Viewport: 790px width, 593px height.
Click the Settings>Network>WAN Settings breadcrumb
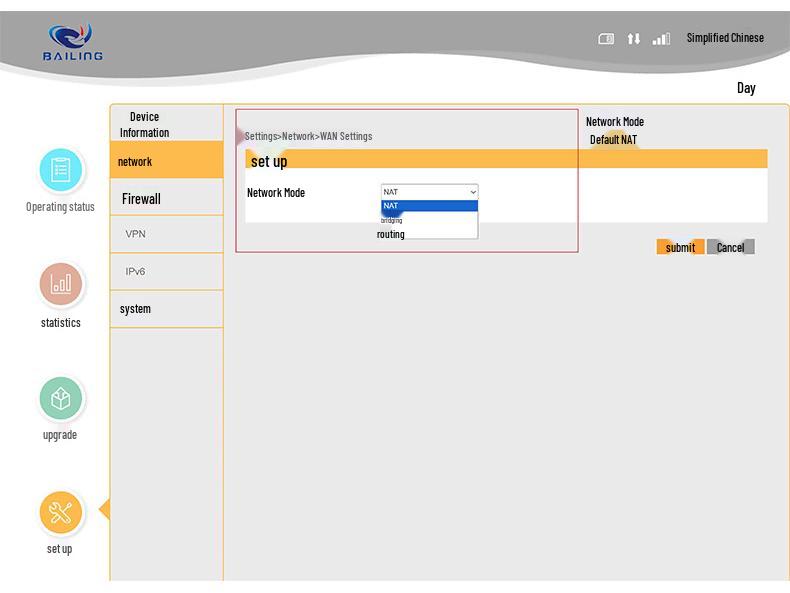(308, 136)
